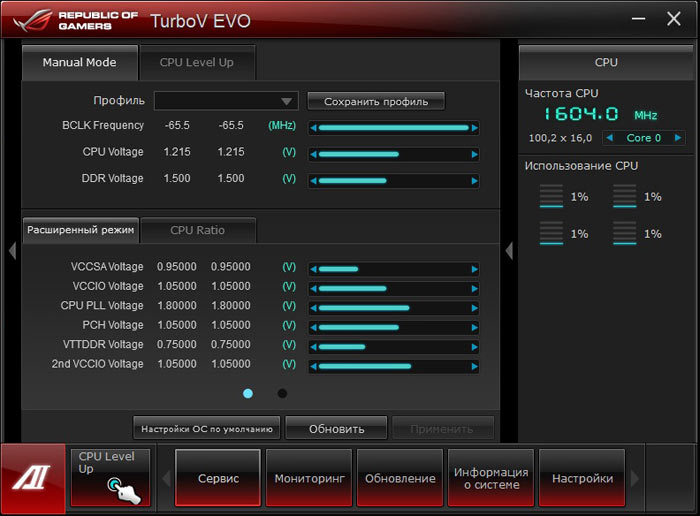Click left arrow on BCLK Frequency slider
Screen dimensions: 700x516
[312, 128]
